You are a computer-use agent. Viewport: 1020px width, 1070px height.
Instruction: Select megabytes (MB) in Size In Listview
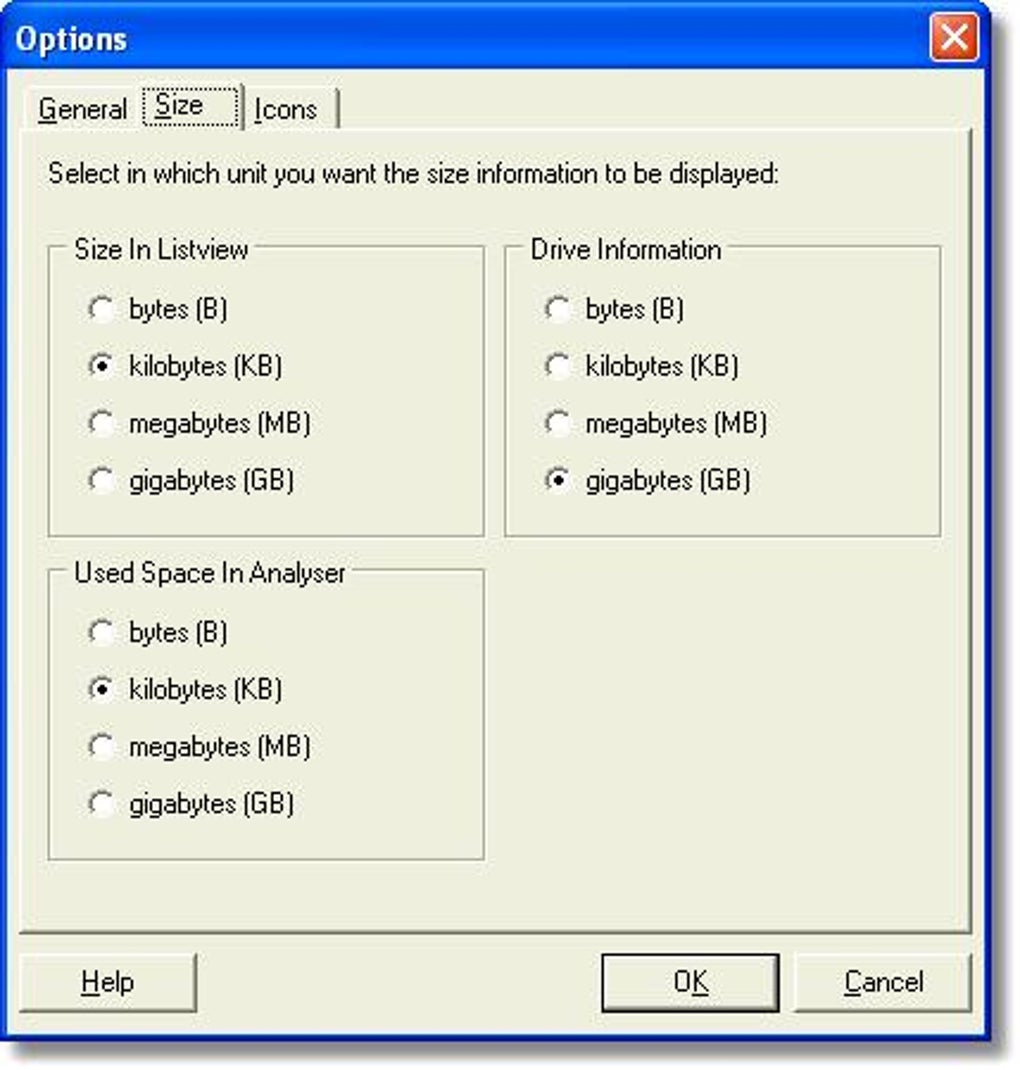coord(103,424)
